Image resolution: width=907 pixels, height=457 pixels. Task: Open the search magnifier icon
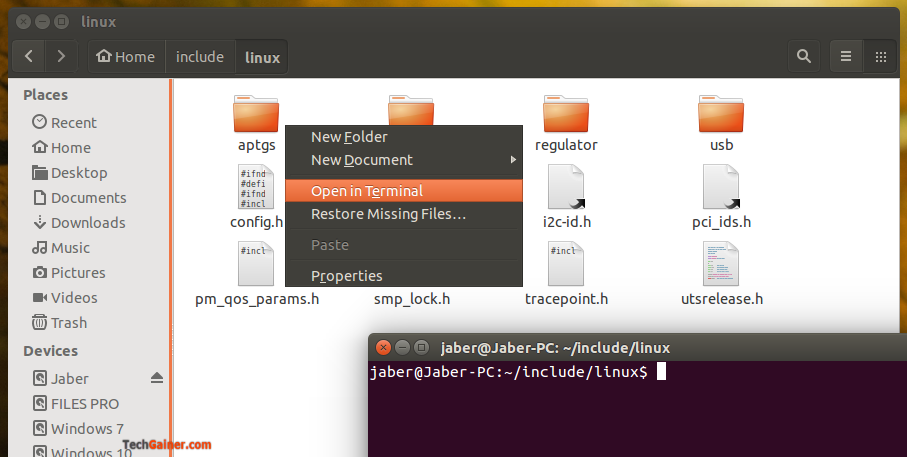803,57
